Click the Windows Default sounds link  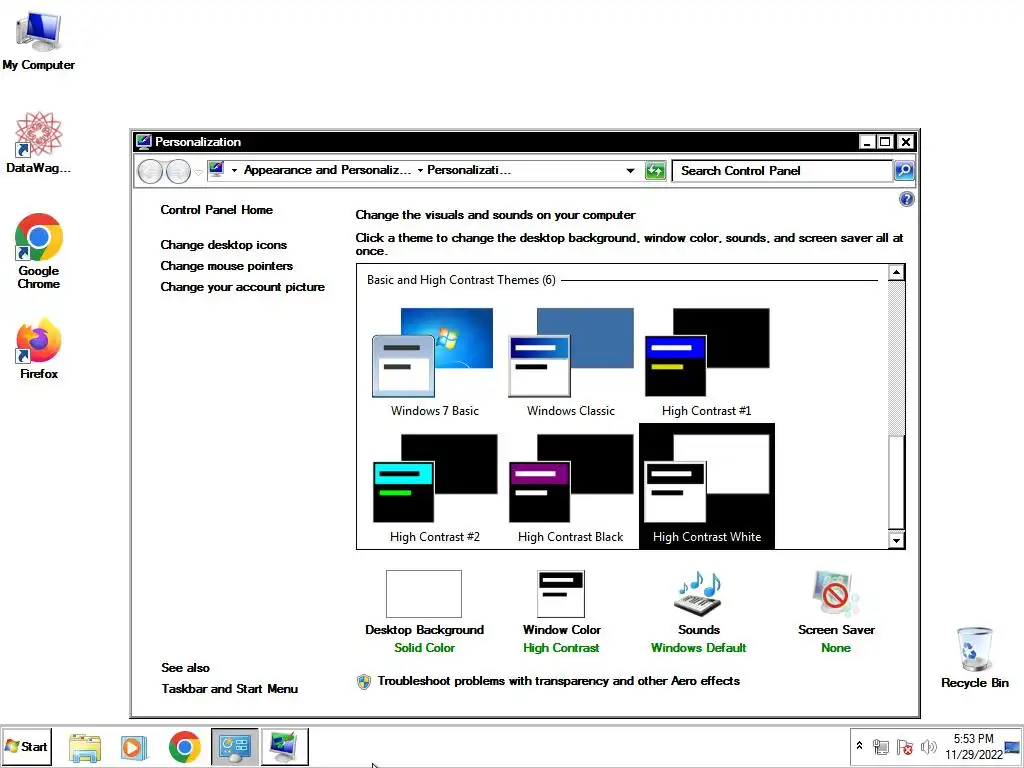(698, 648)
